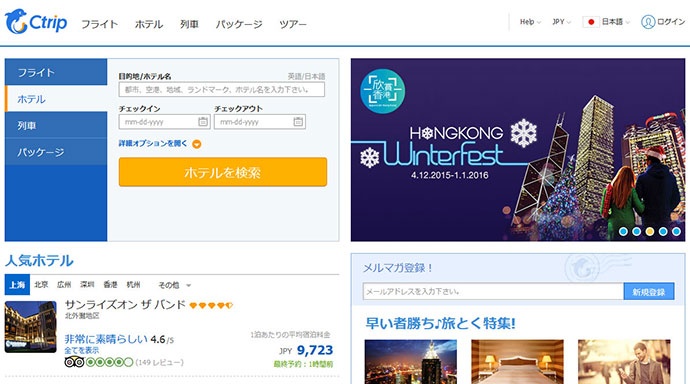Screen dimensions: 690x384
Task: Switch to パッケージ search tab
Action: click(56, 152)
